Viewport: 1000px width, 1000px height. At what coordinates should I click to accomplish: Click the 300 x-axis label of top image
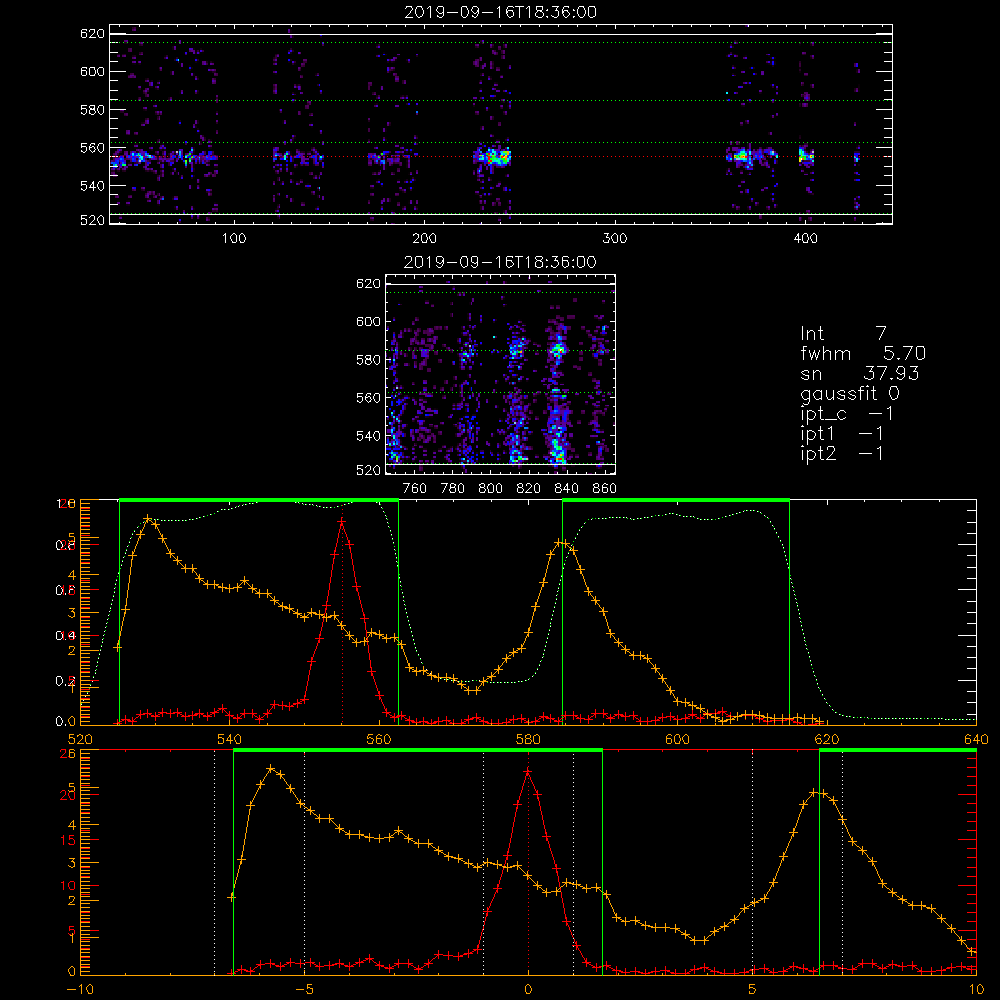(x=615, y=239)
